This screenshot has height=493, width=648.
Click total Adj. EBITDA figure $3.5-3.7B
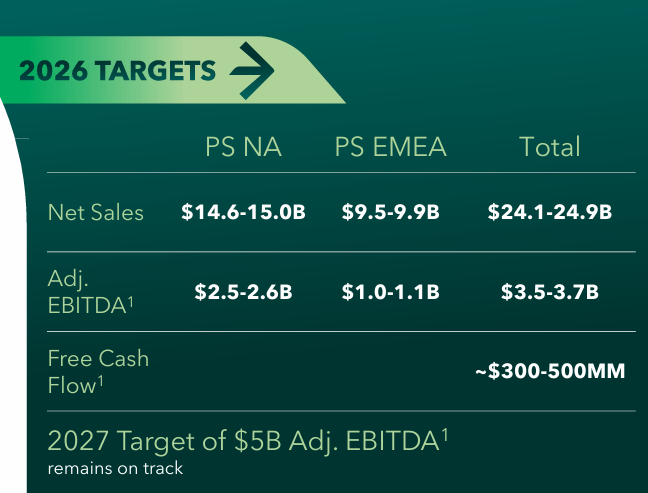[550, 292]
